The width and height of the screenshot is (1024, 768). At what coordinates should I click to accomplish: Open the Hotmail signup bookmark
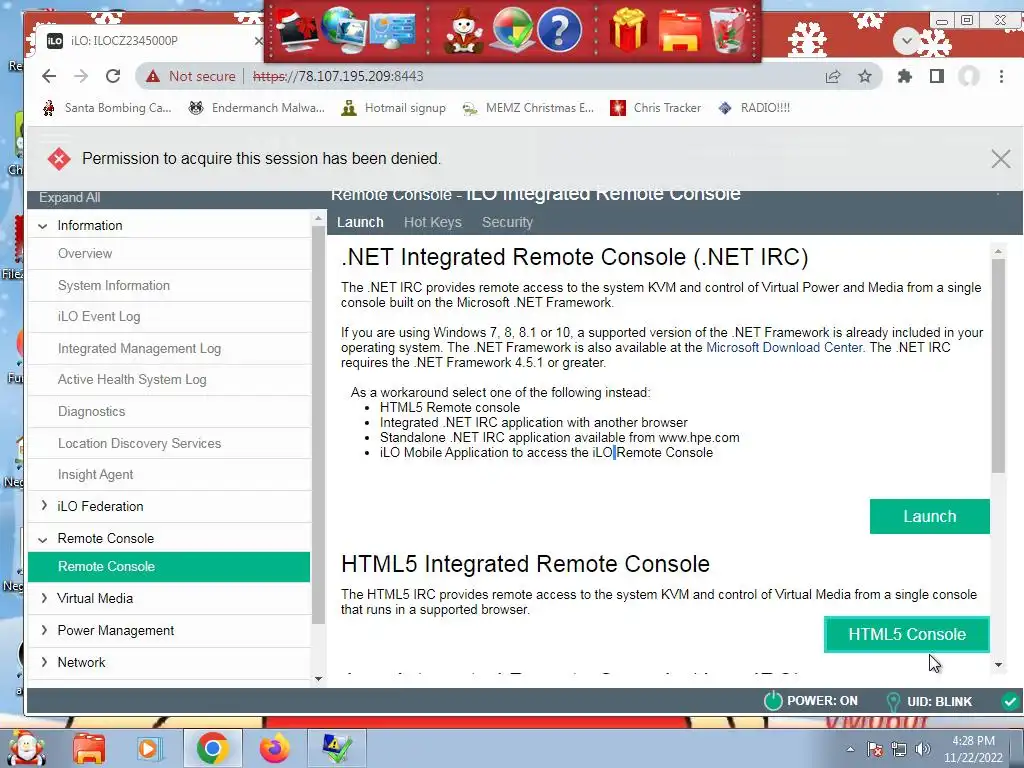pos(394,108)
